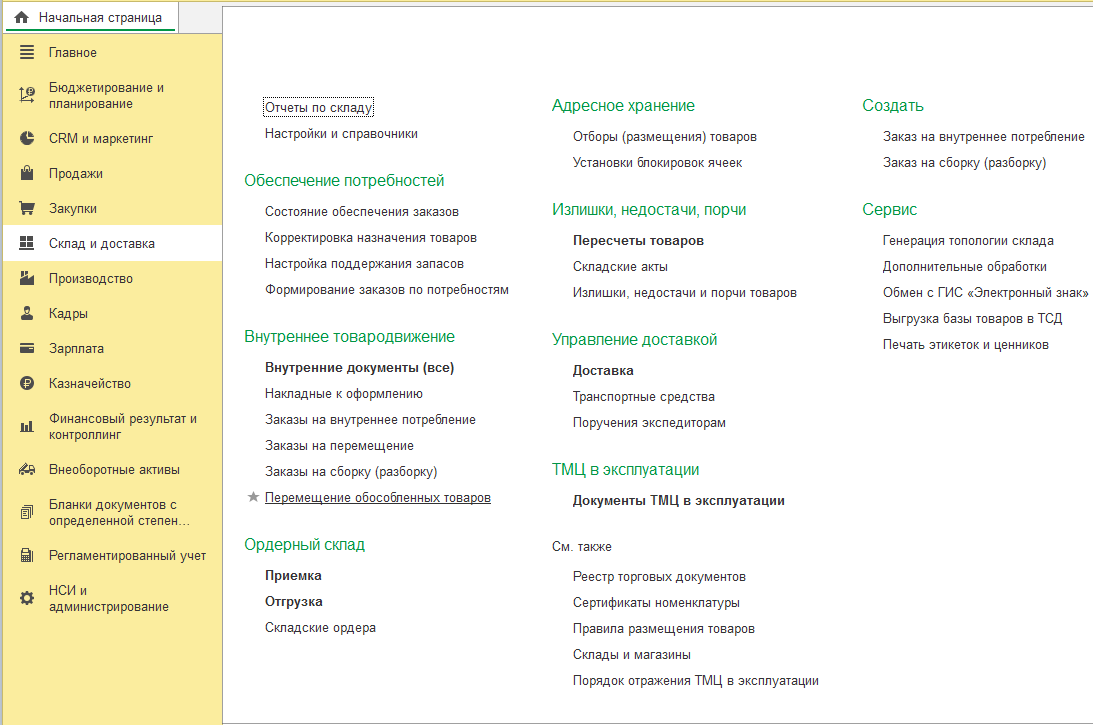Click the Кадры person icon
Screen dimensions: 1093x725
tap(27, 314)
